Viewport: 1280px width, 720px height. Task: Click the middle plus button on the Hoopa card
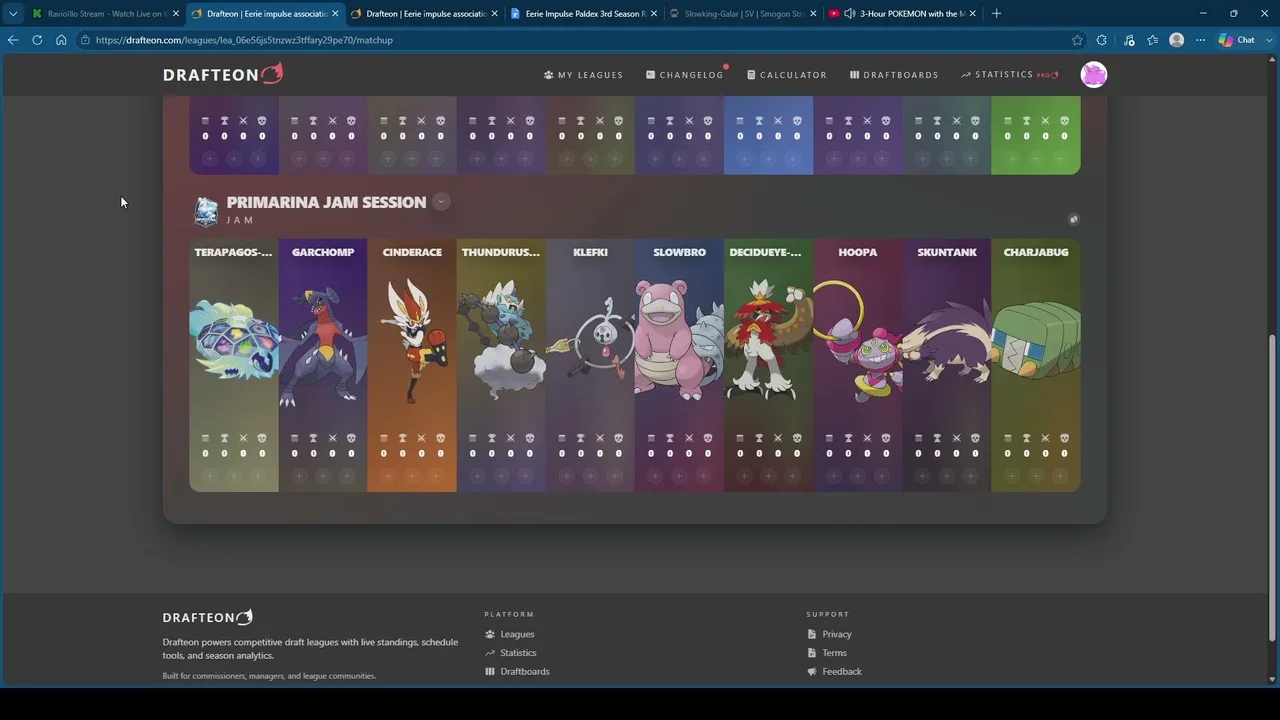click(x=857, y=476)
